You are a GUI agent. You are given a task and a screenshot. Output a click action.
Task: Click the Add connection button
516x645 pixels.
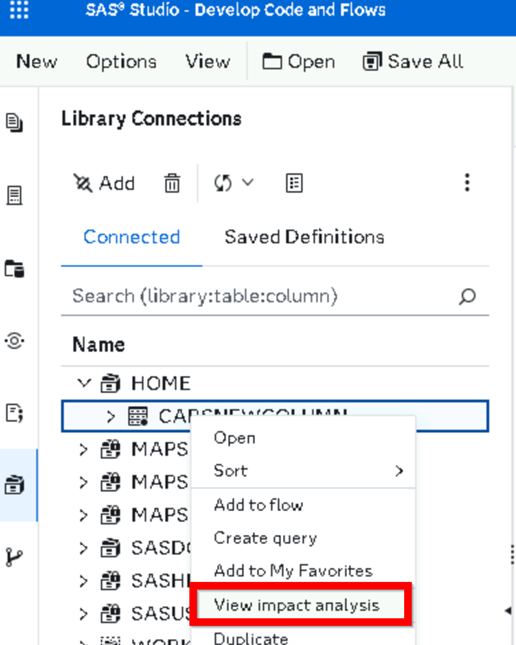point(104,183)
